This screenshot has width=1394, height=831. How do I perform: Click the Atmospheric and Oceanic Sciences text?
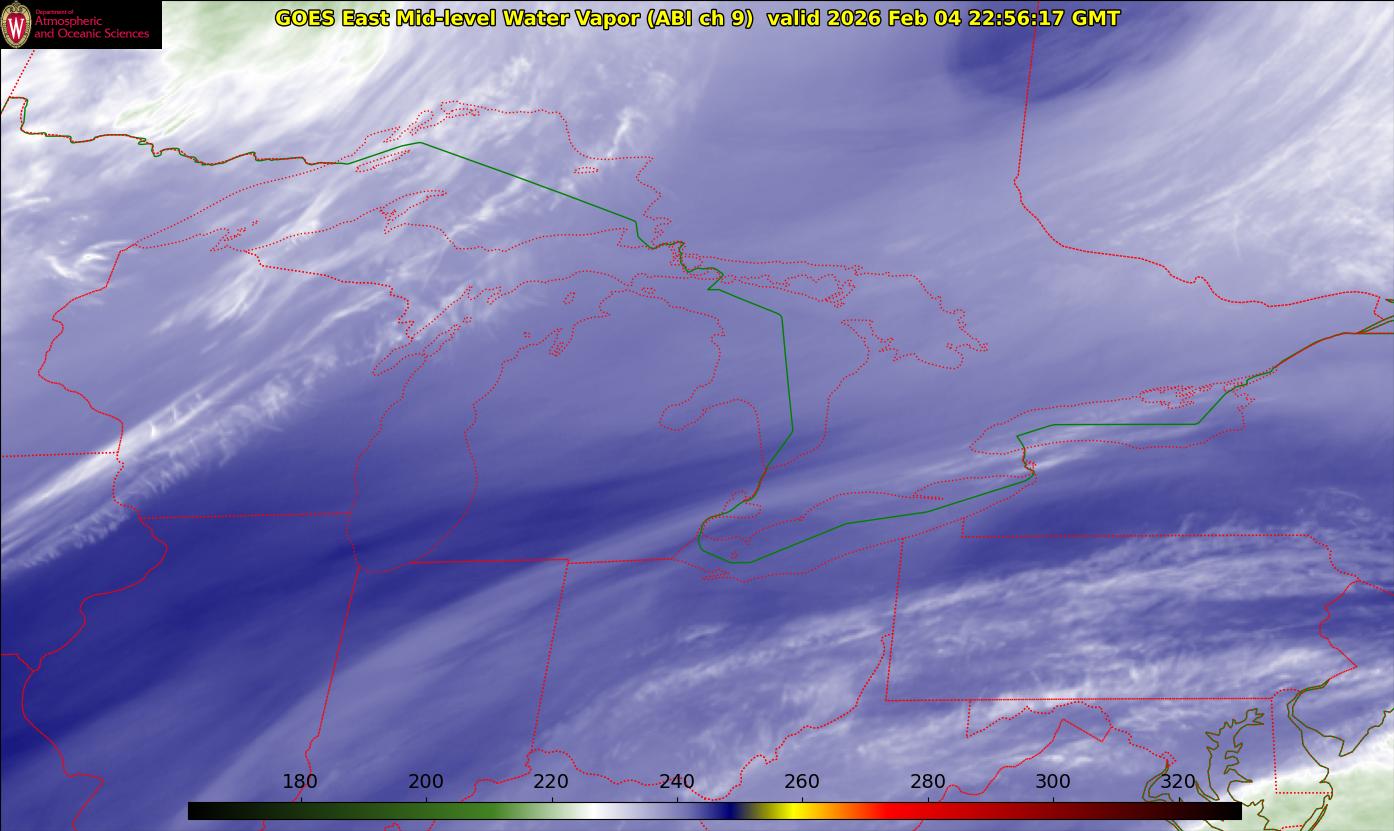coord(91,27)
